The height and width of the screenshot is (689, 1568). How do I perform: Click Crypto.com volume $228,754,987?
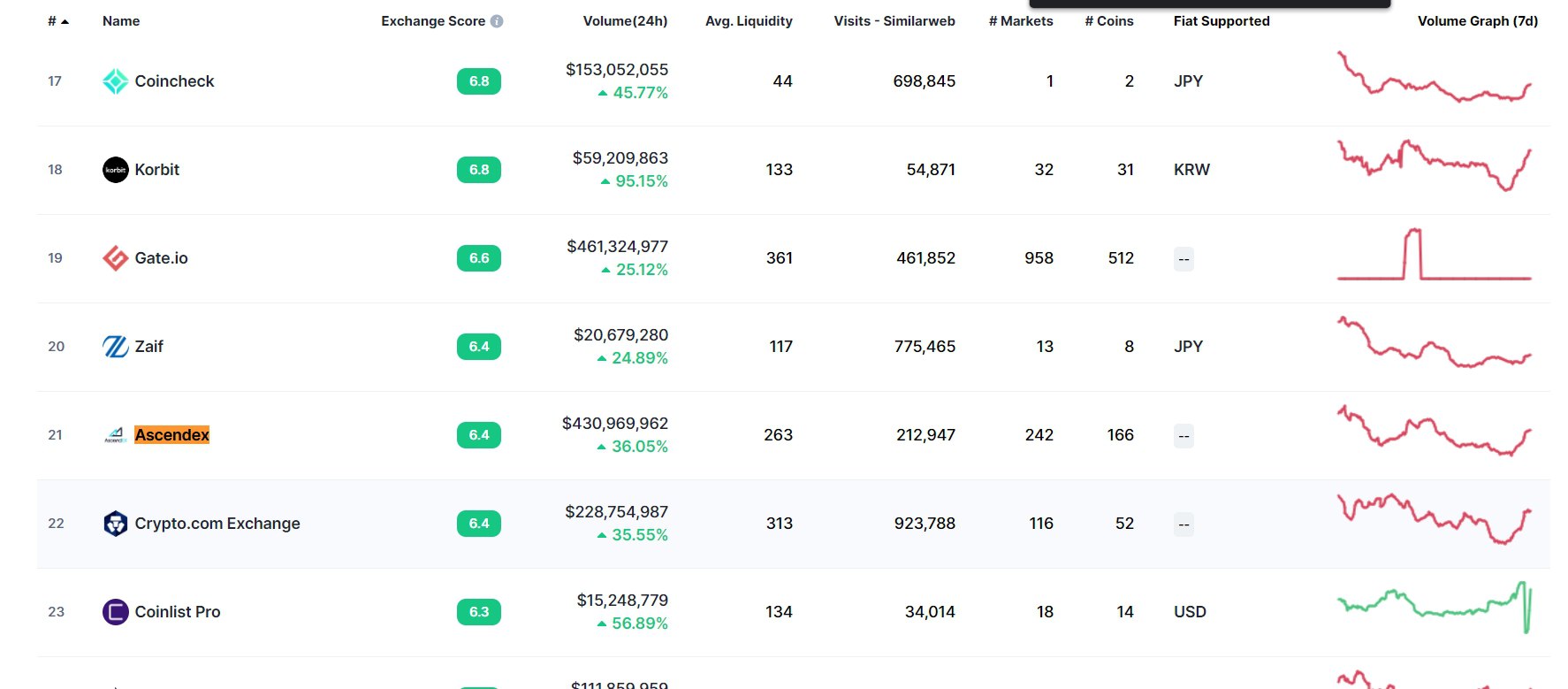(617, 512)
